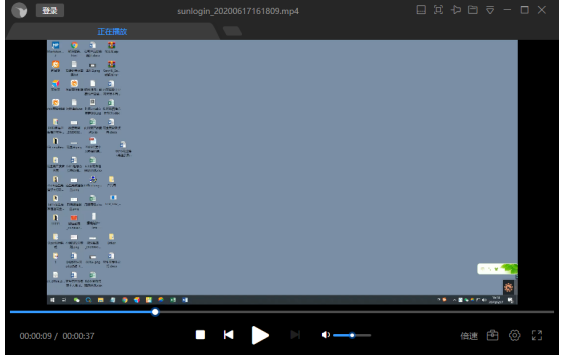569x364 pixels.
Task: Switch to mini player mode icon
Action: click(421, 10)
